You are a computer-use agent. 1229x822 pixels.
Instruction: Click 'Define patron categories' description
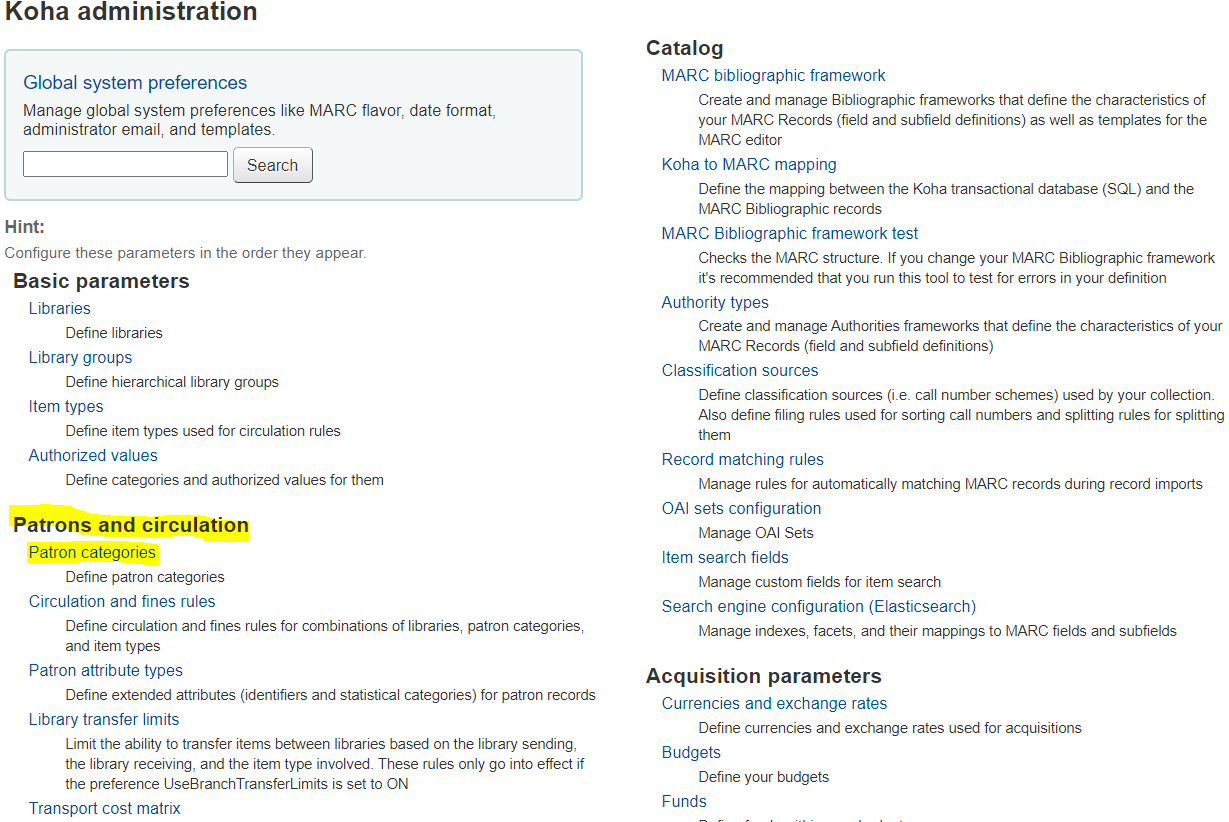tap(145, 577)
